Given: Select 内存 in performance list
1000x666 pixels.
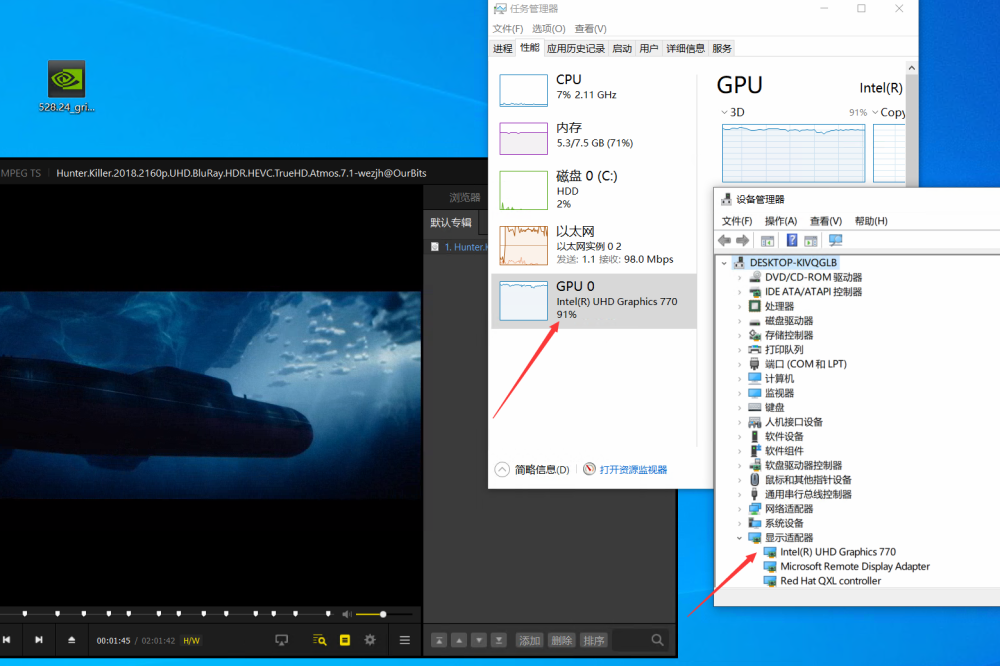Looking at the screenshot, I should 594,137.
